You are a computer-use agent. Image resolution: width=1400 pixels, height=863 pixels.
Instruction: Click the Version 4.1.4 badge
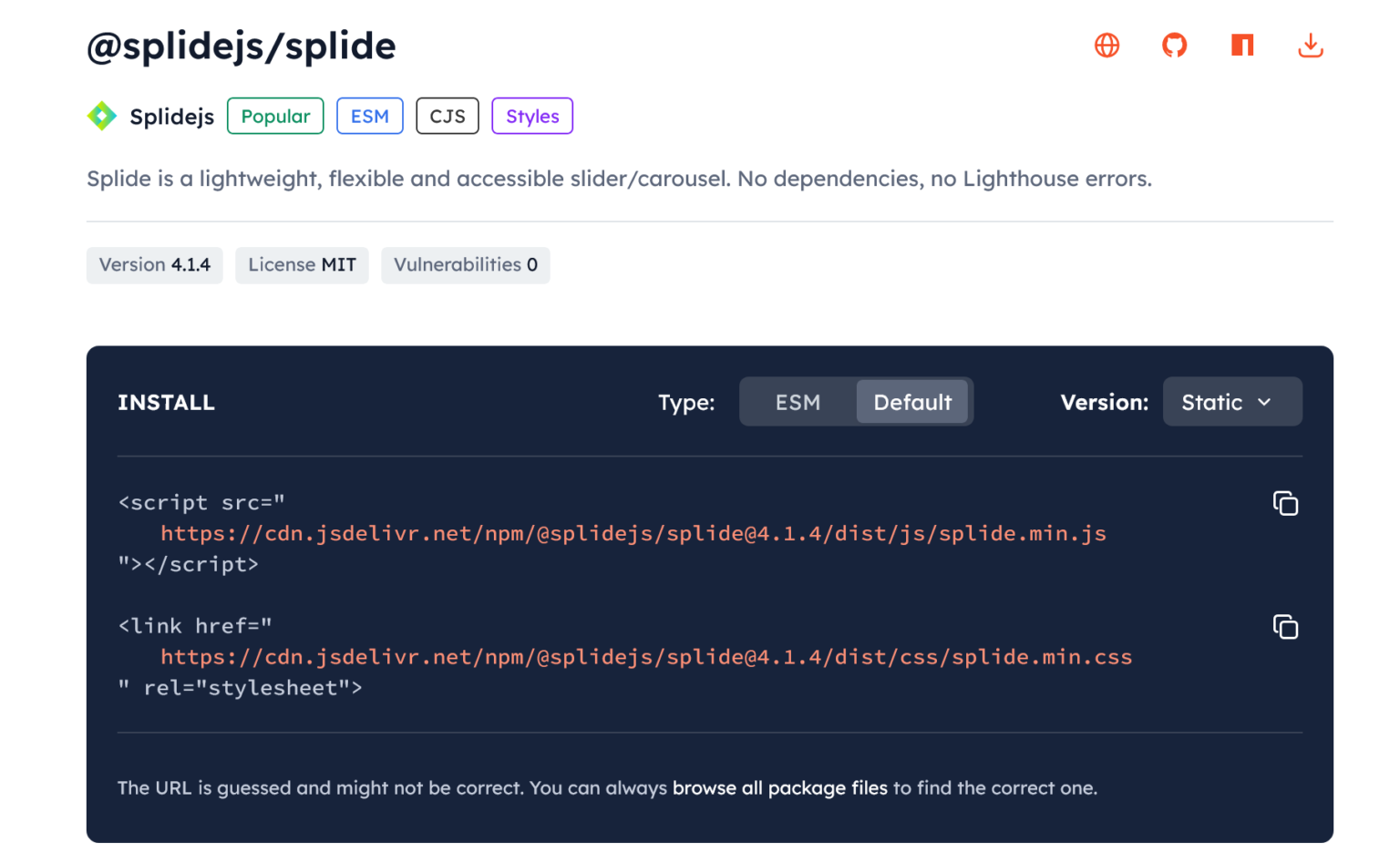155,265
